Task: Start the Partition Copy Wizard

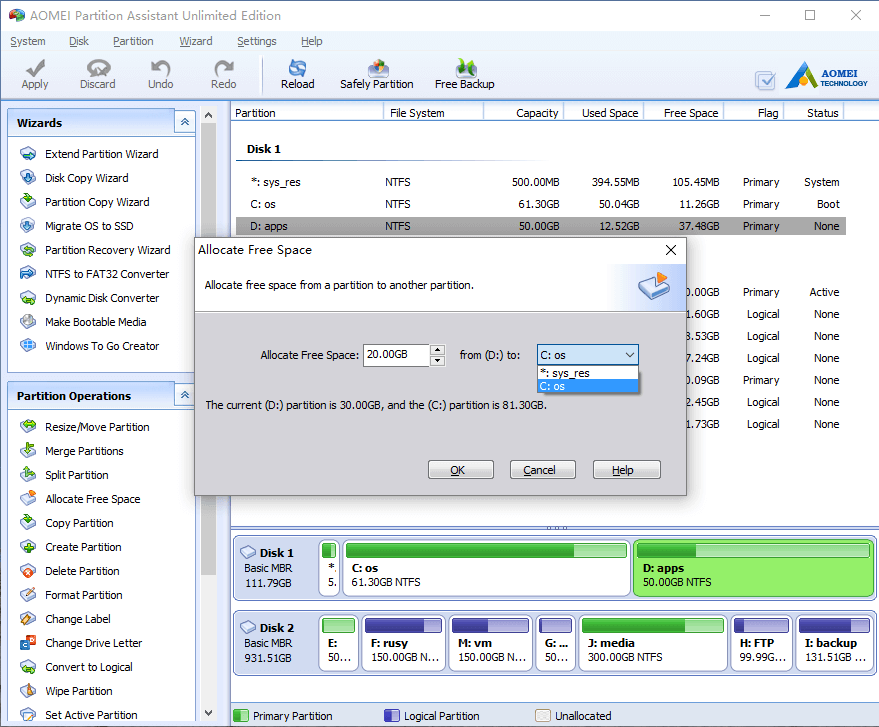Action: [97, 202]
